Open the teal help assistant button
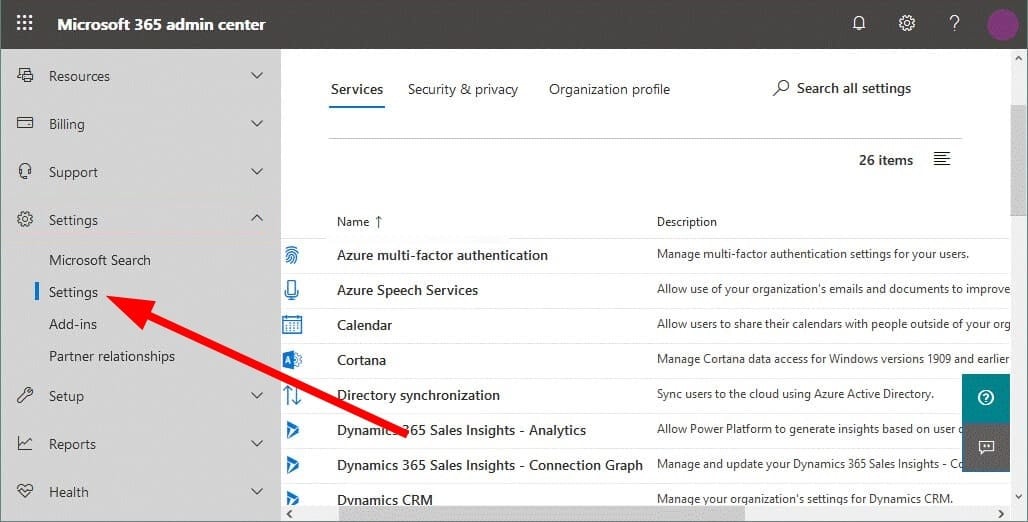Image resolution: width=1028 pixels, height=522 pixels. (x=985, y=397)
